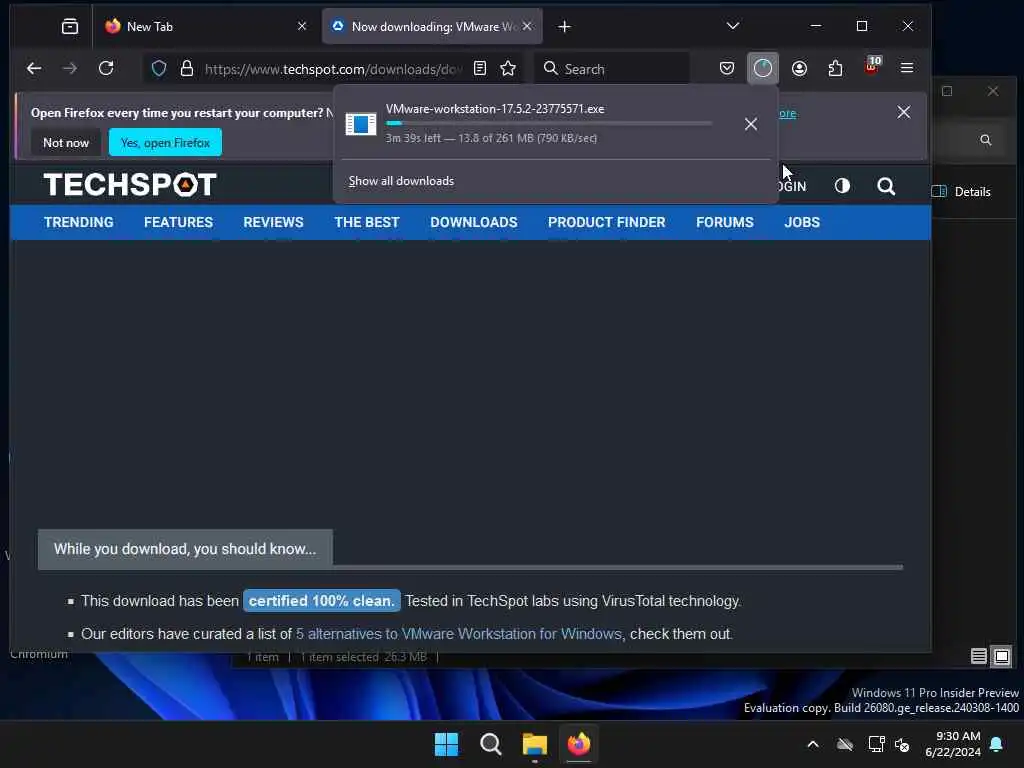Screen dimensions: 1024x768
Task: Click the TechSpot logo
Action: [x=130, y=184]
